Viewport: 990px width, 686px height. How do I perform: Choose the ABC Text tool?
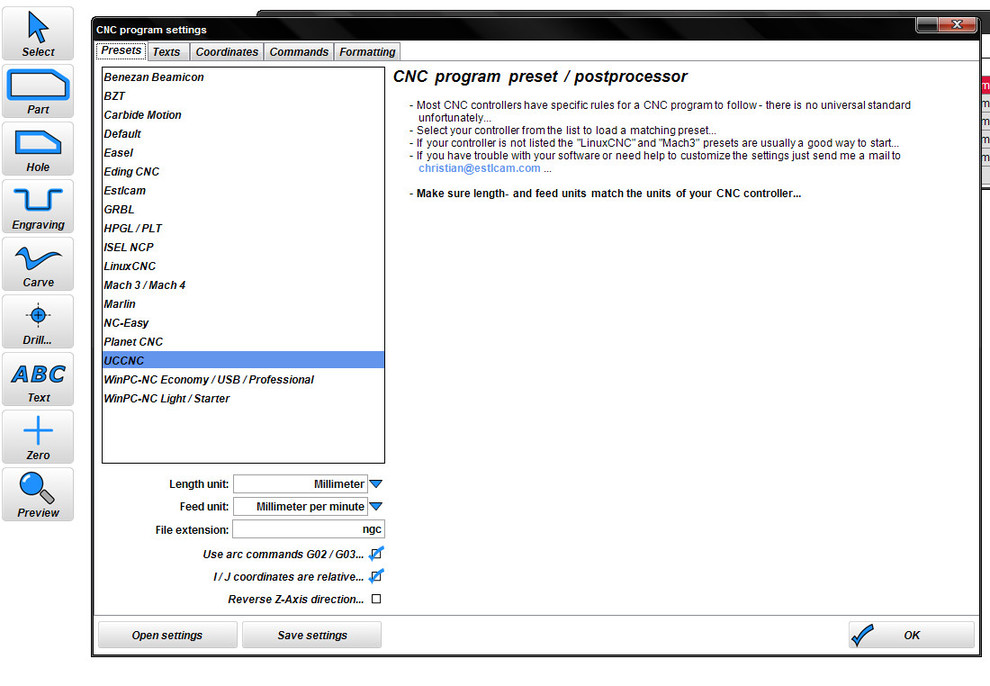[x=38, y=379]
